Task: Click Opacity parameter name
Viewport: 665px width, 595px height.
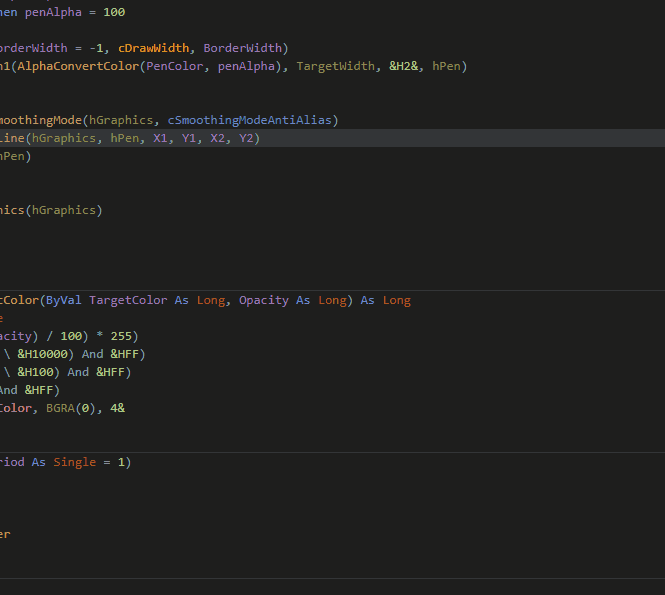Action: 264,300
